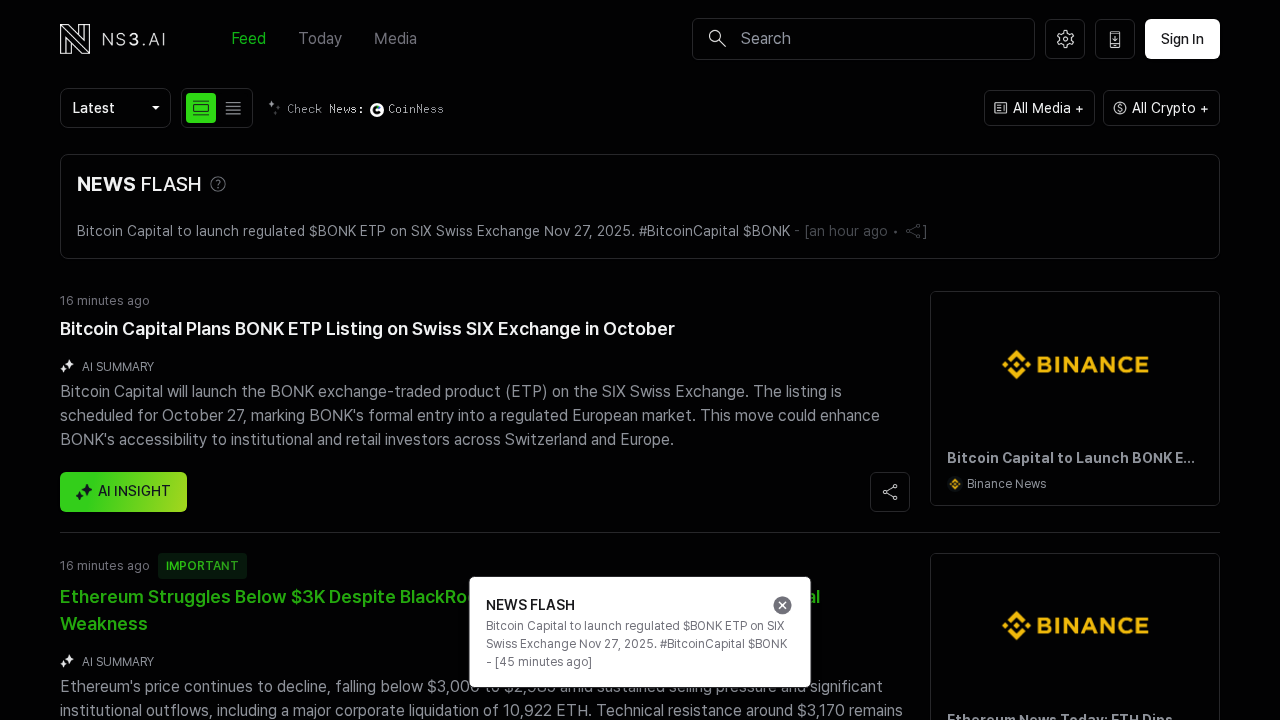Screen dimensions: 1280x720
Task: Open the Media tab
Action: (x=395, y=39)
